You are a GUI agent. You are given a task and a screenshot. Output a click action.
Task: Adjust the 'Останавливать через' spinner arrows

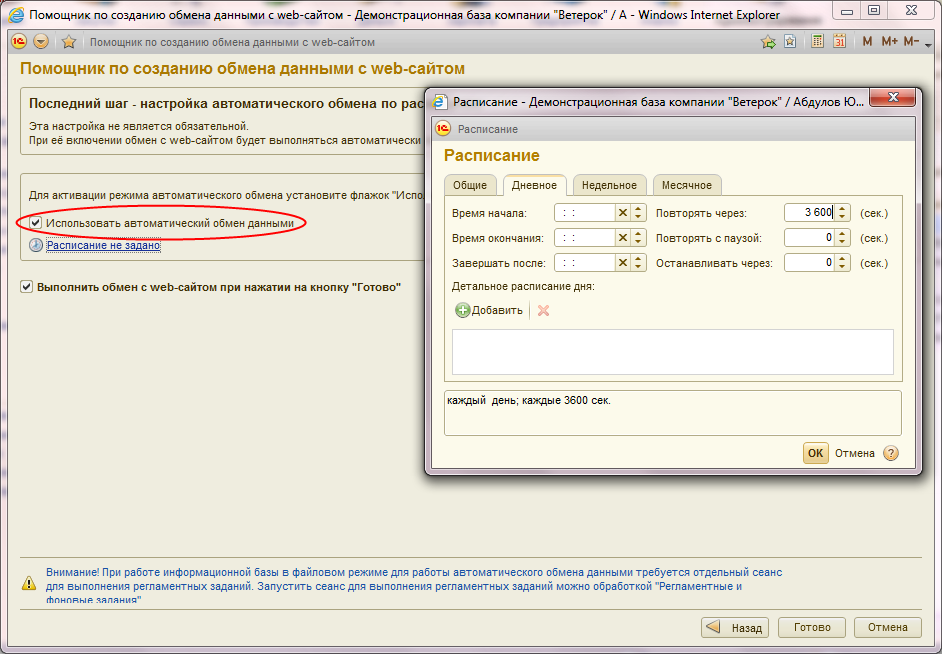tap(842, 263)
